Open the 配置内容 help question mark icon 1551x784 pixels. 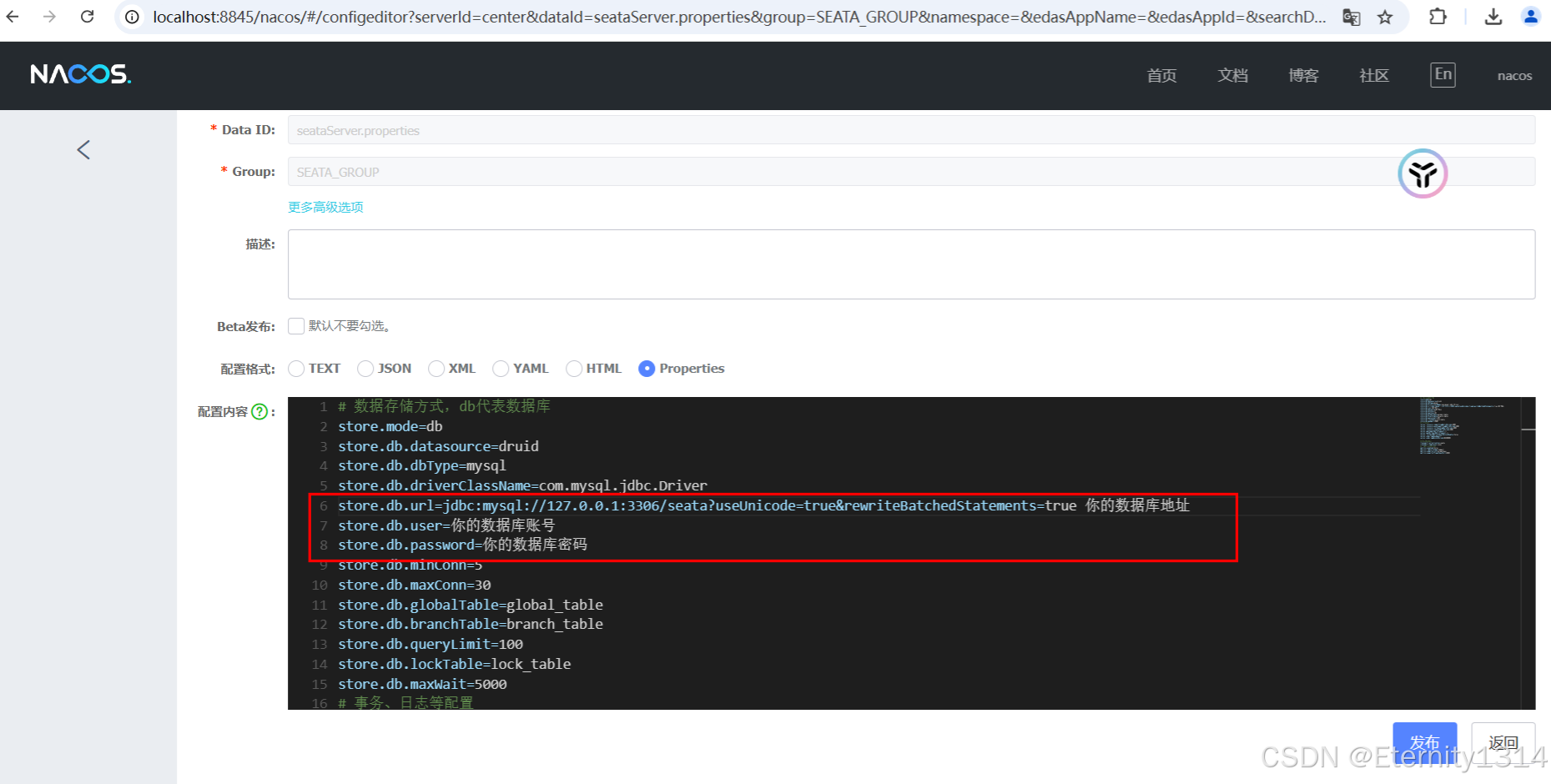[259, 411]
